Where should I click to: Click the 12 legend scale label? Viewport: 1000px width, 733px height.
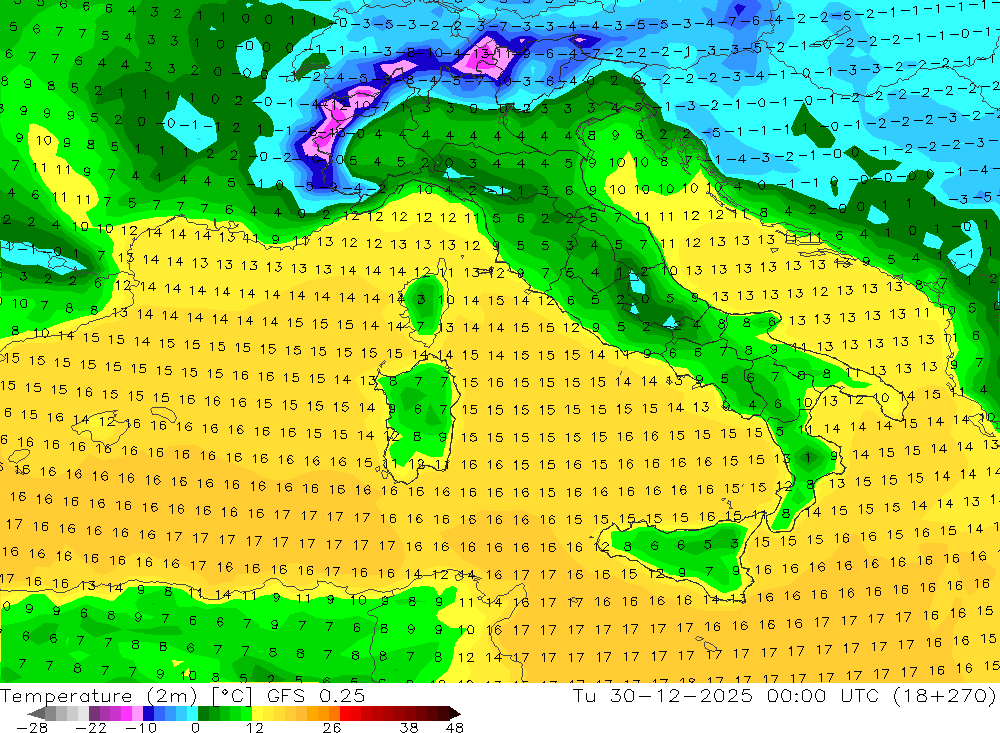255,727
